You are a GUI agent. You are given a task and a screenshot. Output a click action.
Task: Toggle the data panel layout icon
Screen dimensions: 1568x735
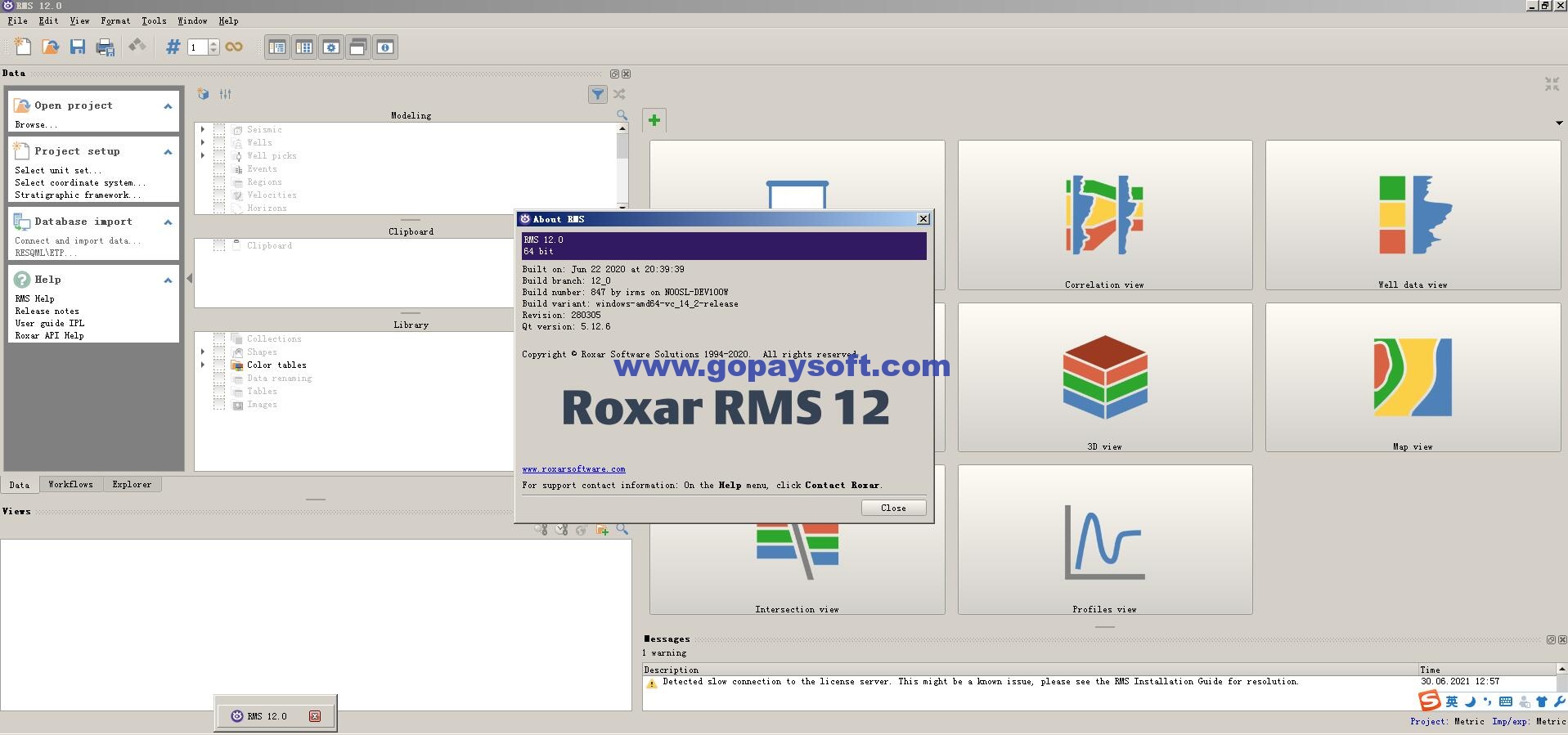[277, 47]
